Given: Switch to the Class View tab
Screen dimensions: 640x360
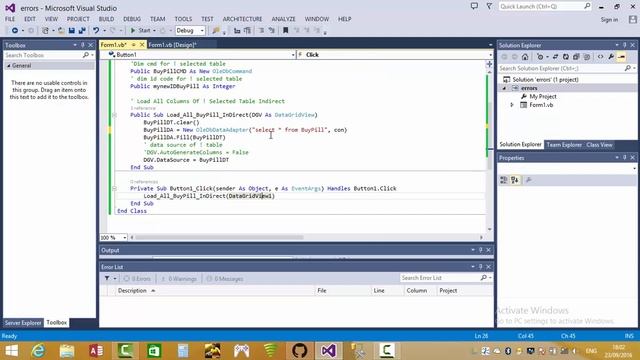Looking at the screenshot, I should click(x=599, y=145).
